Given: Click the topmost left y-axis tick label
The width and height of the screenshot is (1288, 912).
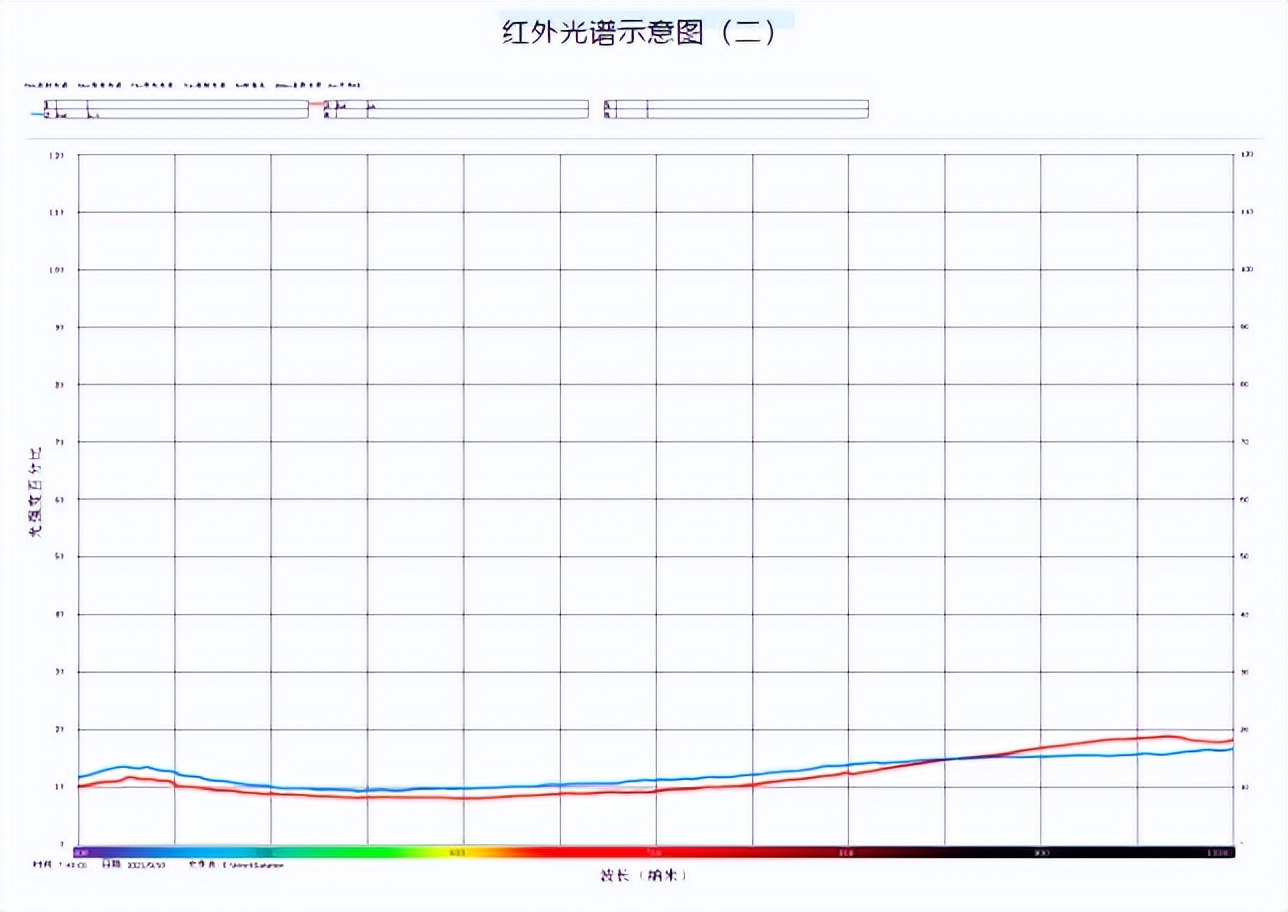Looking at the screenshot, I should point(56,155).
